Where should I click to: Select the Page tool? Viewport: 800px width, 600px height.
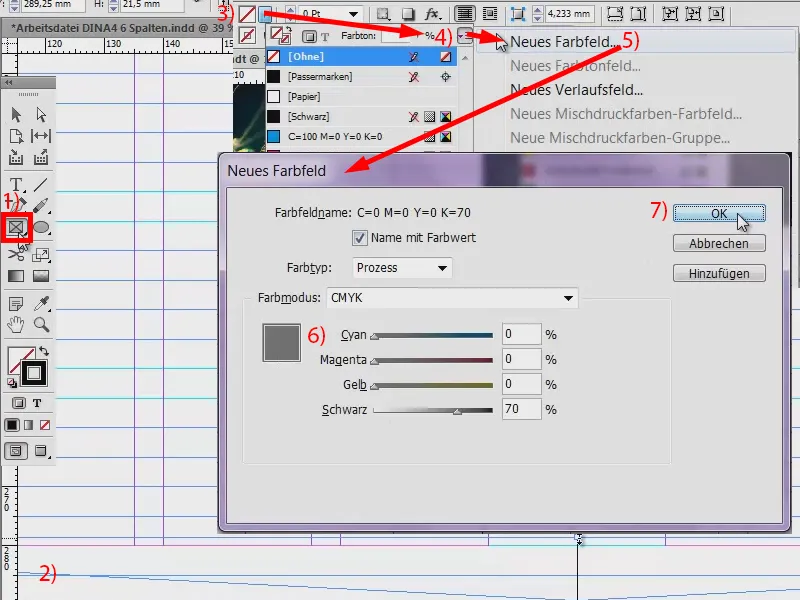[16, 136]
